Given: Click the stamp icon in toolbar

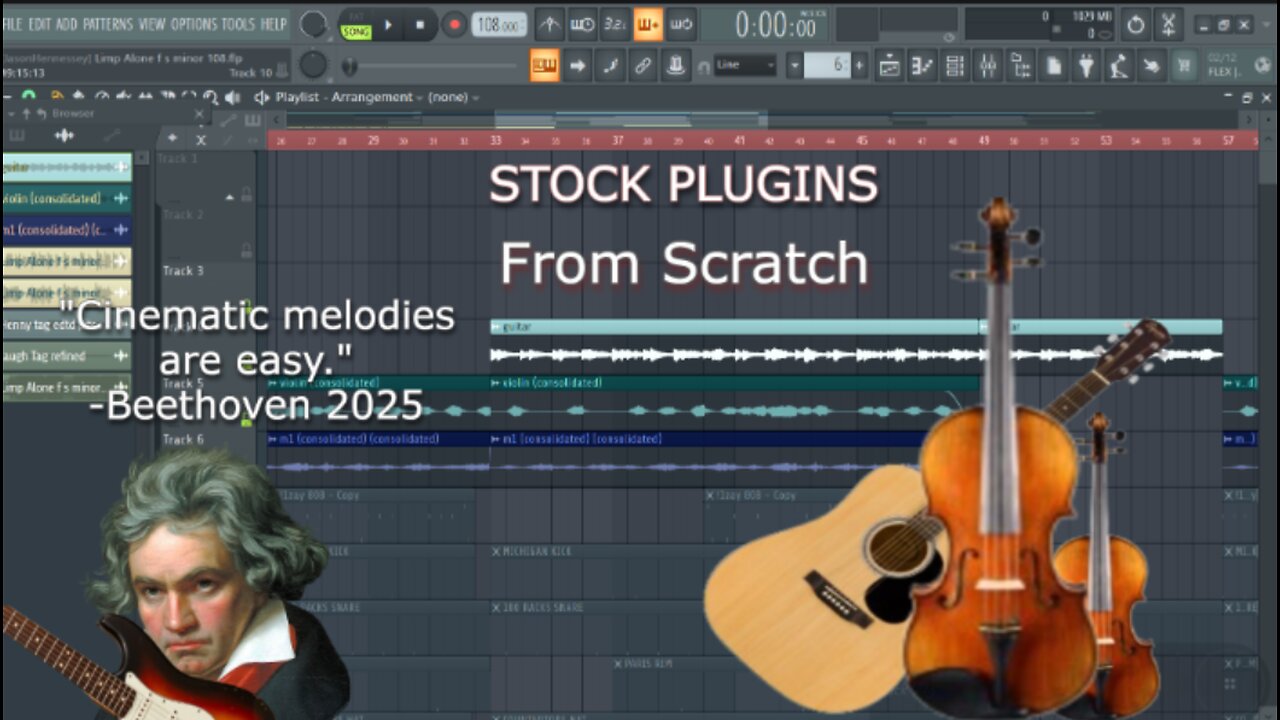Looking at the screenshot, I should [x=677, y=66].
